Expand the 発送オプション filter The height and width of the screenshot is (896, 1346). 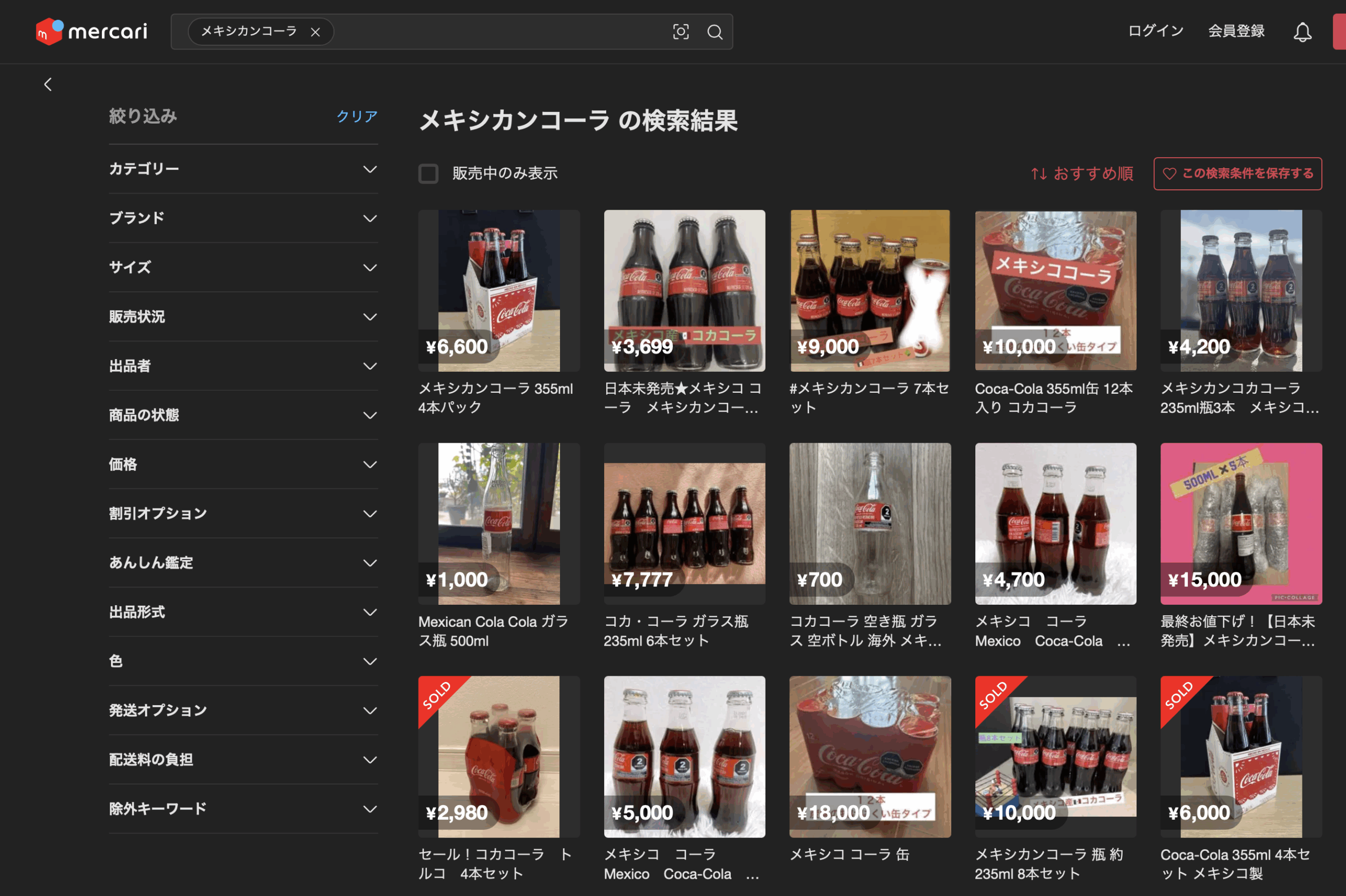coord(243,710)
